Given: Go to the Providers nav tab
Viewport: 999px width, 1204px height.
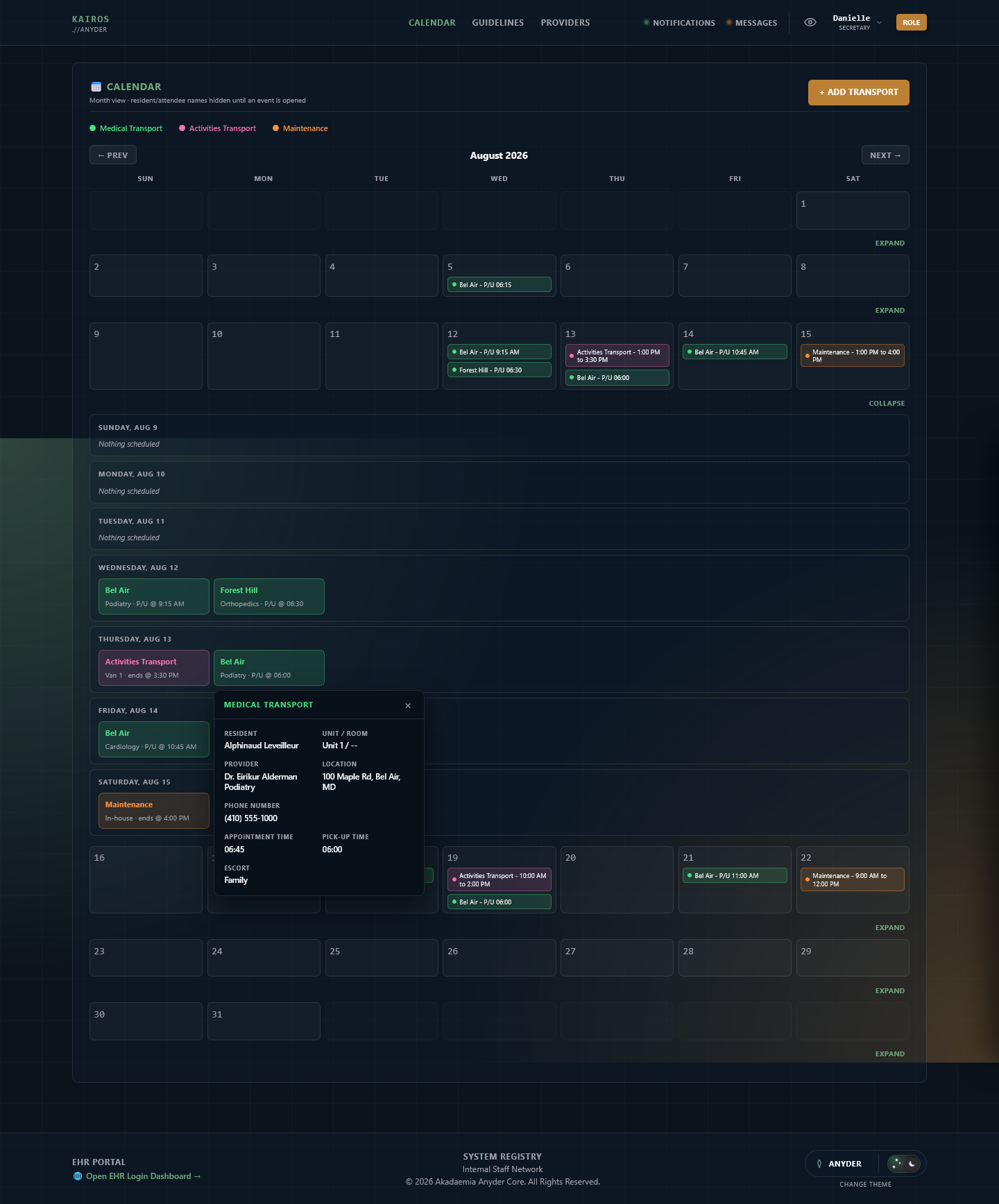Looking at the screenshot, I should pos(565,23).
